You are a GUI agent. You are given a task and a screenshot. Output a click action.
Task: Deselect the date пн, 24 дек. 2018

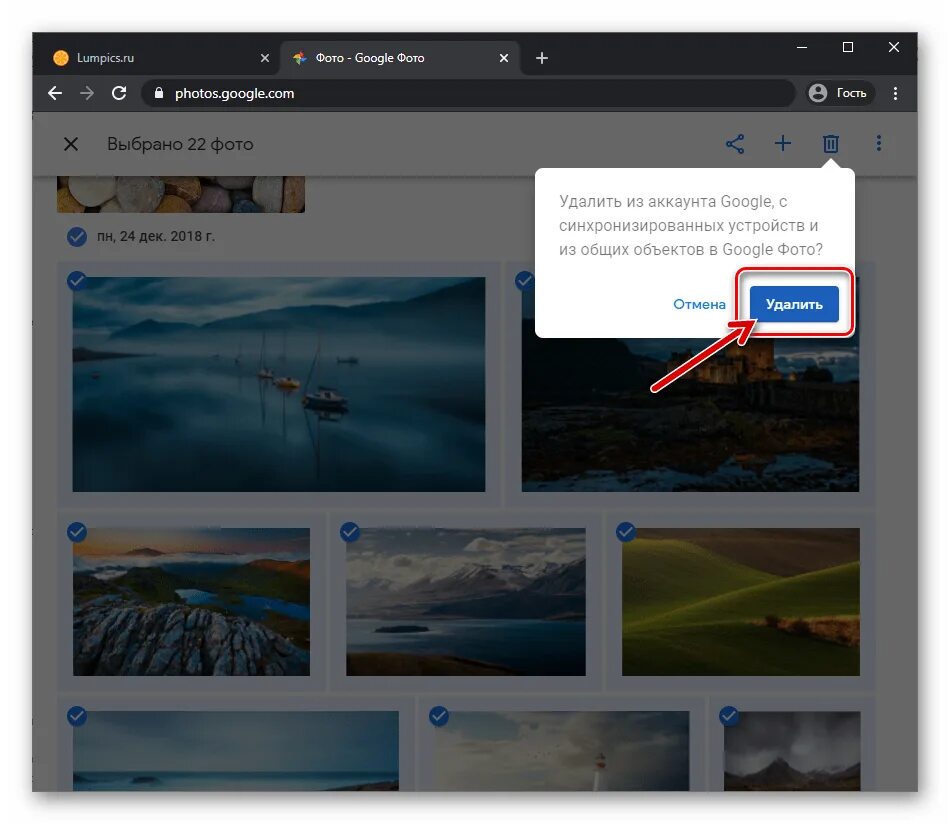click(77, 237)
